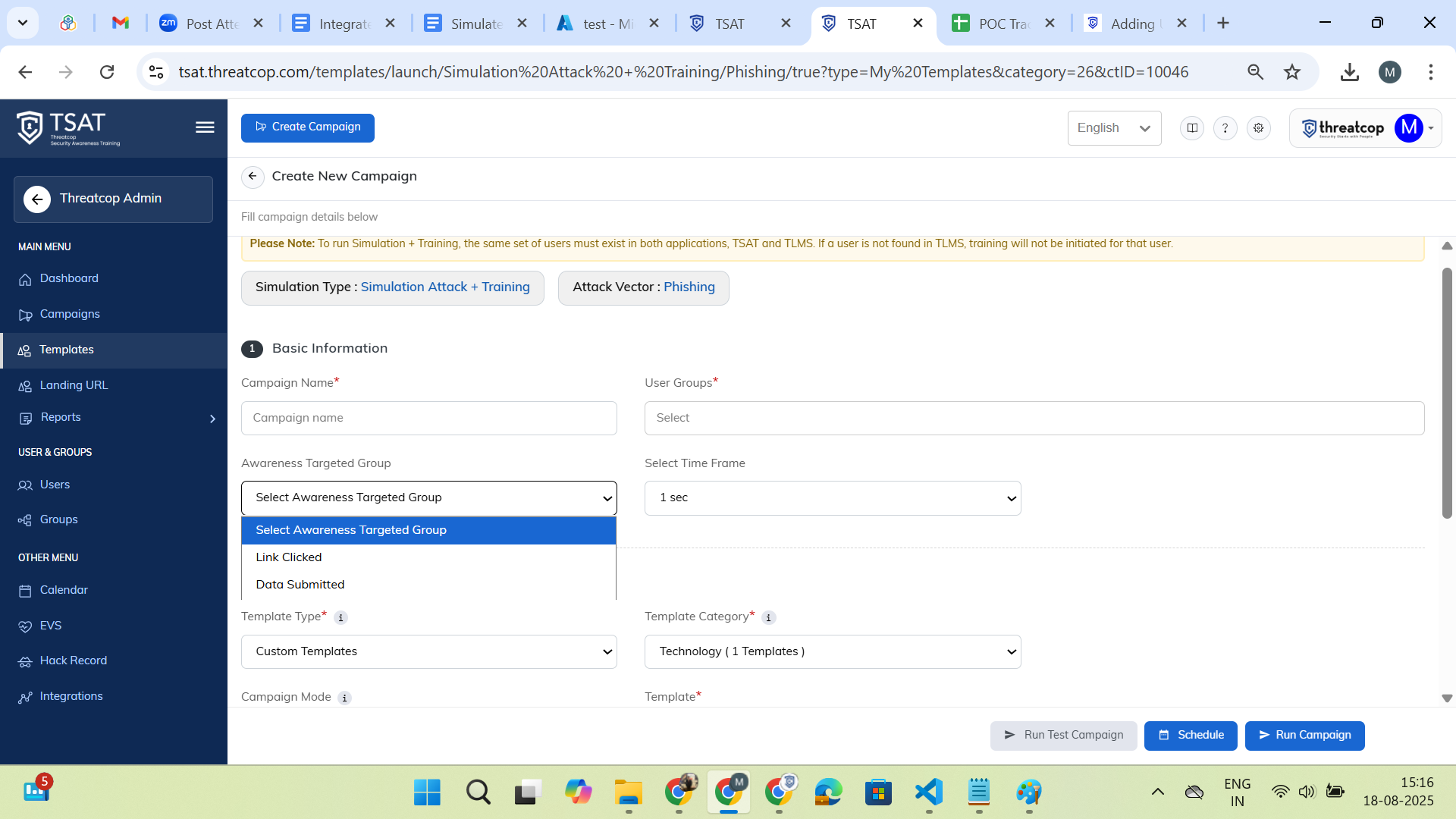Screen dimensions: 1456x819
Task: Click the Template Category info icon
Action: [768, 618]
